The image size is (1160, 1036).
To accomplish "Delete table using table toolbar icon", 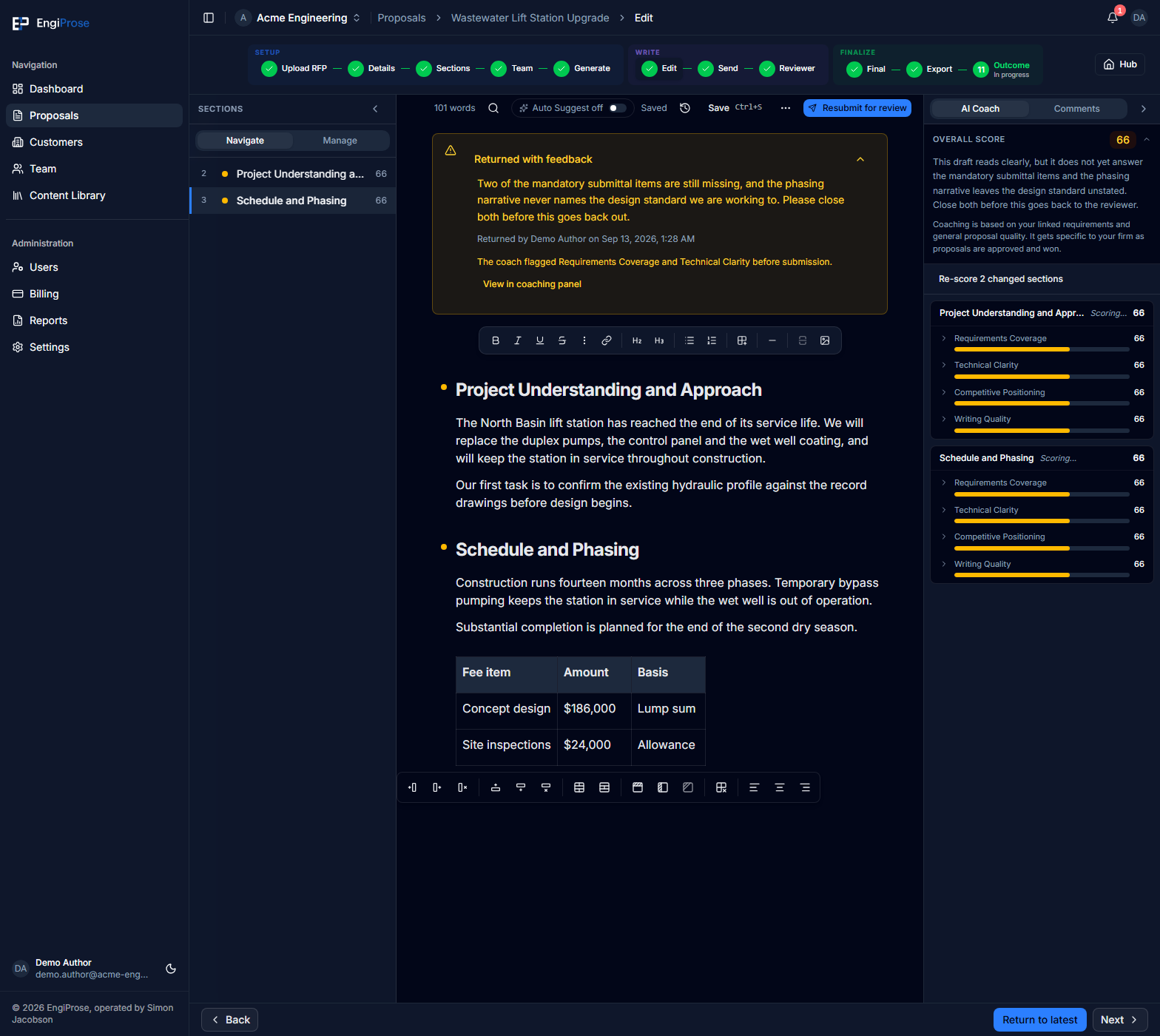I will [721, 787].
